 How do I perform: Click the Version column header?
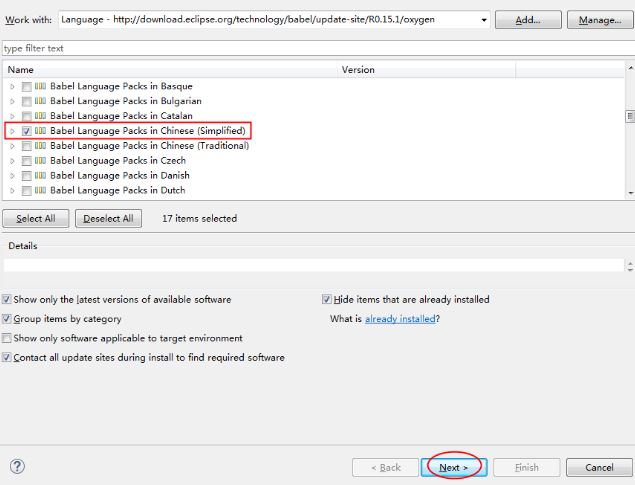[x=426, y=70]
